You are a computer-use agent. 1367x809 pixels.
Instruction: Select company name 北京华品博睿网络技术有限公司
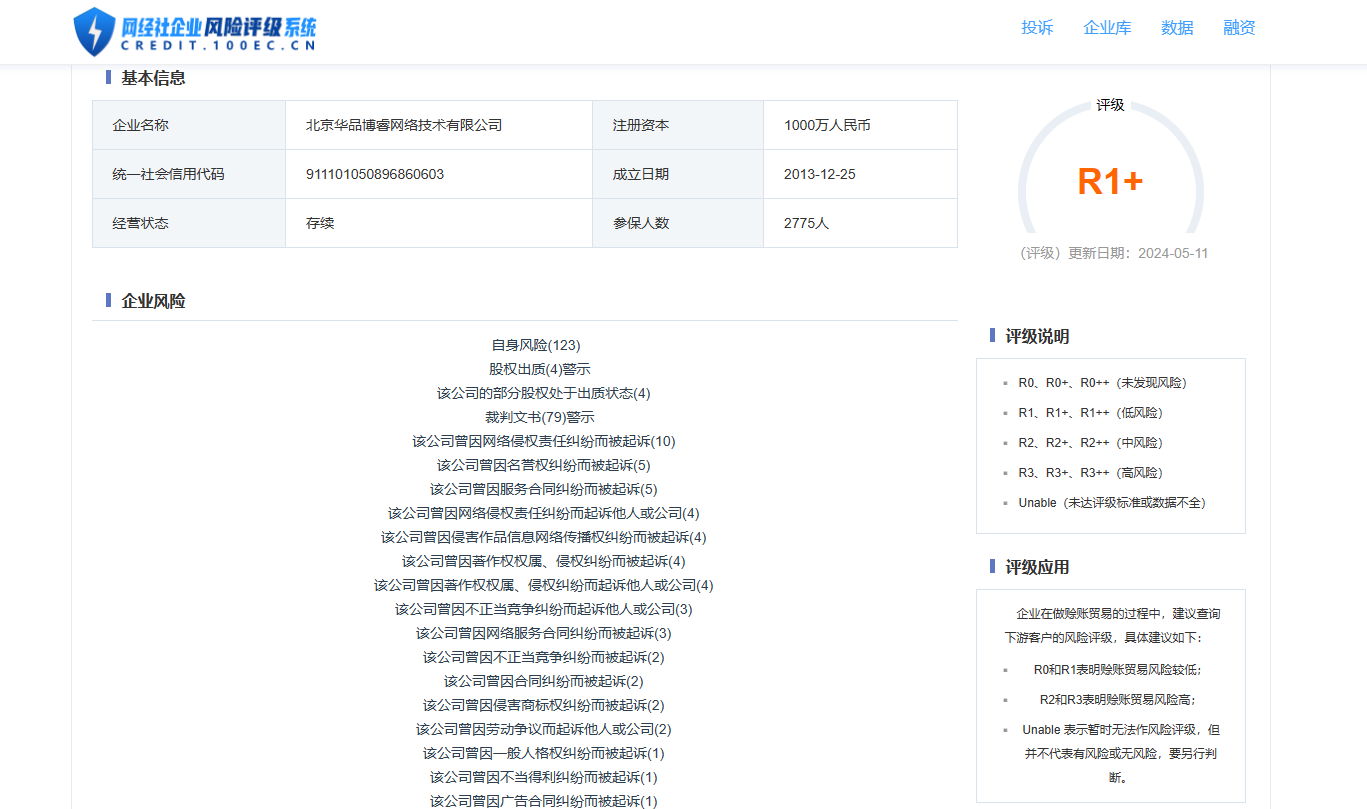(x=404, y=125)
